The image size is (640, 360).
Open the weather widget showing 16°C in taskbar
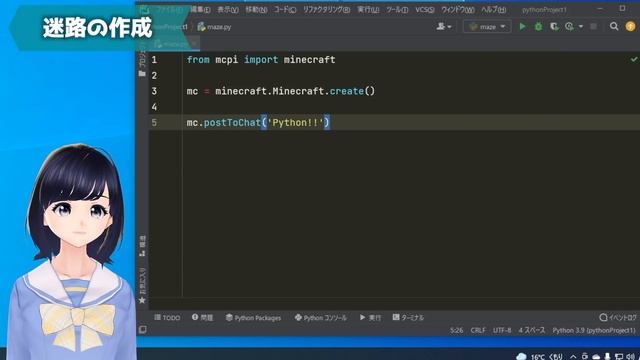[x=540, y=356]
